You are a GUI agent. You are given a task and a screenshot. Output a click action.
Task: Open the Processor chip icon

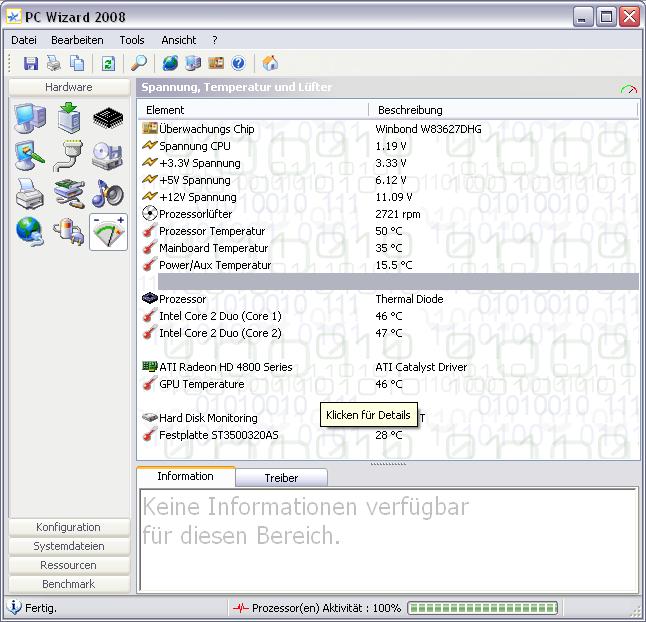tap(108, 118)
